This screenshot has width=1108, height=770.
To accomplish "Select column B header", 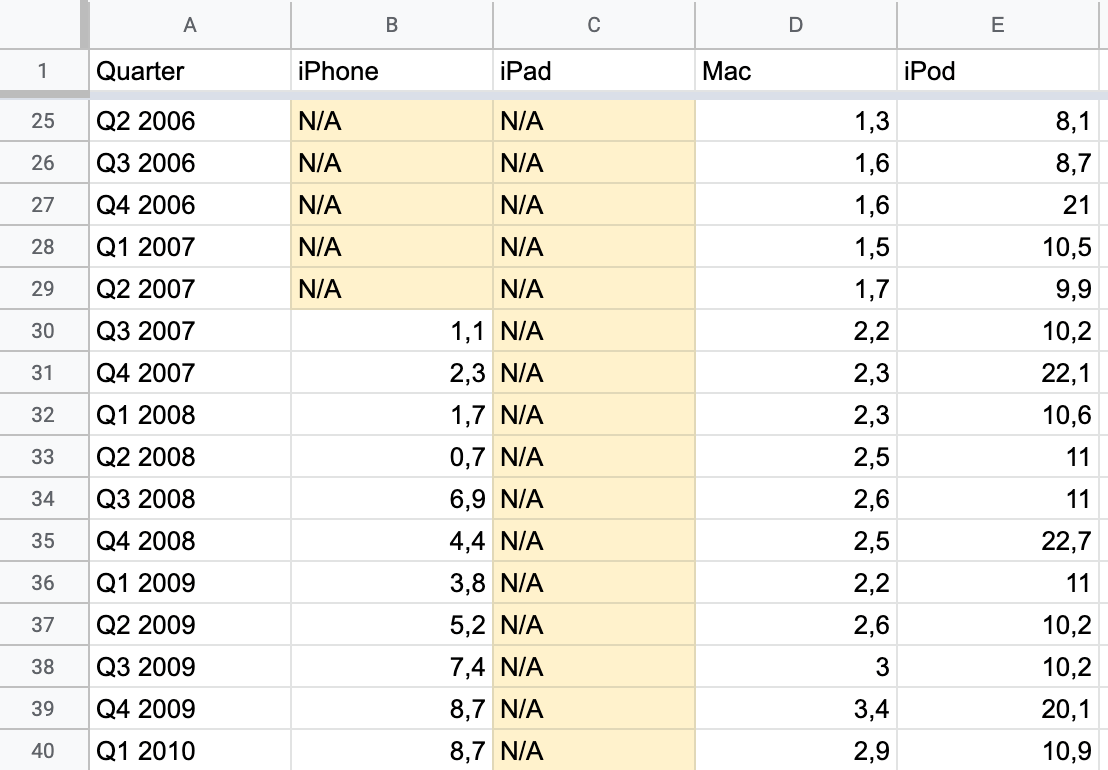I will [392, 25].
